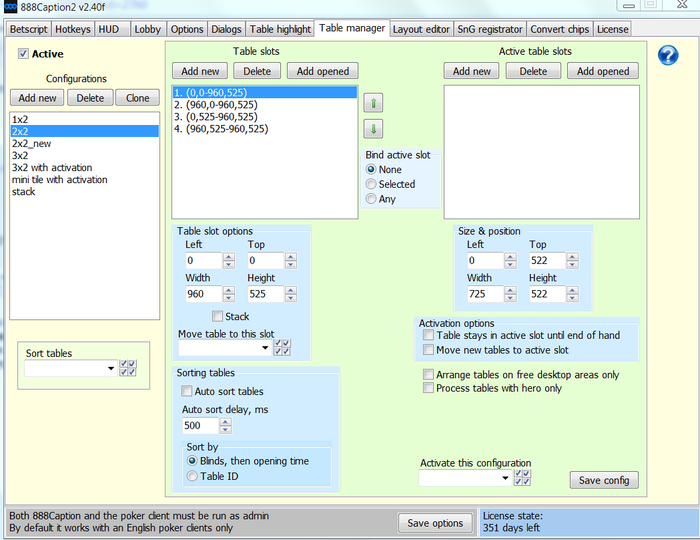Click the hotkey icon beside Move table to this slot
This screenshot has height=540, width=700.
[x=282, y=347]
